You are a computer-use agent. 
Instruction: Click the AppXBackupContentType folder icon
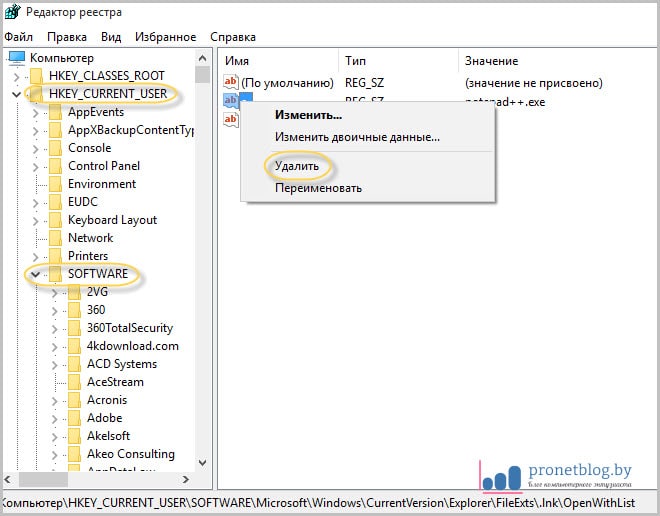coord(55,130)
